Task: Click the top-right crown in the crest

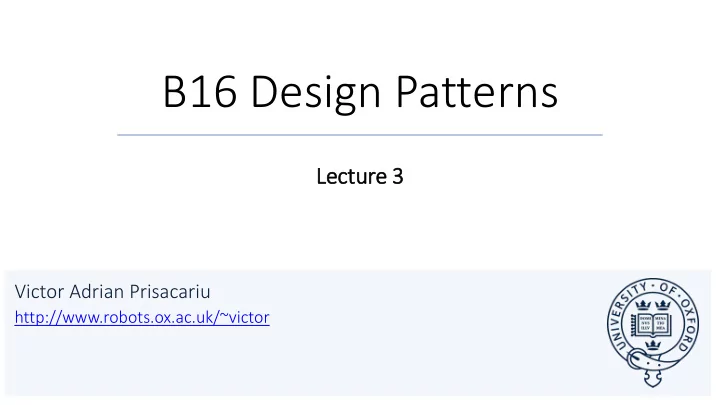Action: tap(663, 305)
